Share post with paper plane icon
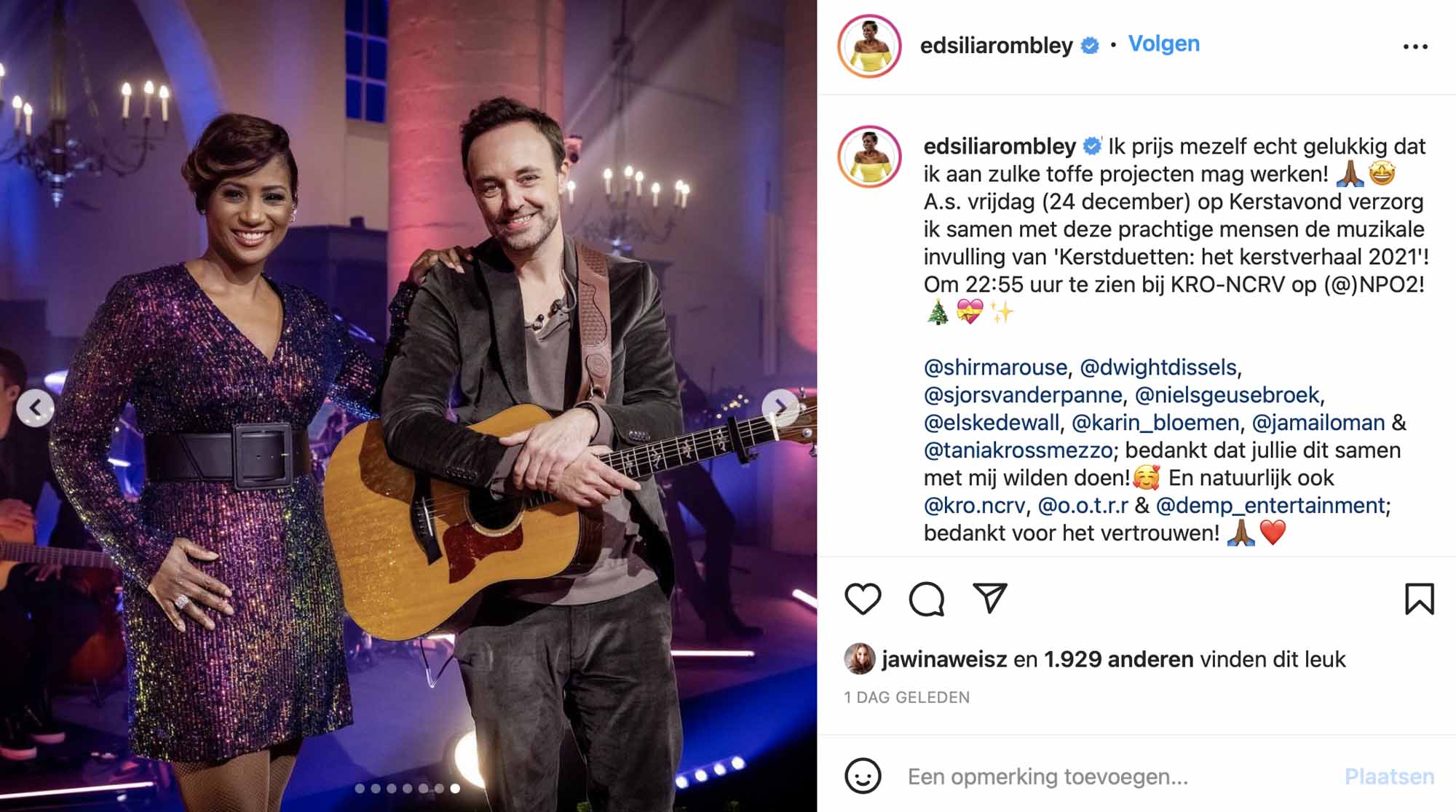 click(x=990, y=597)
